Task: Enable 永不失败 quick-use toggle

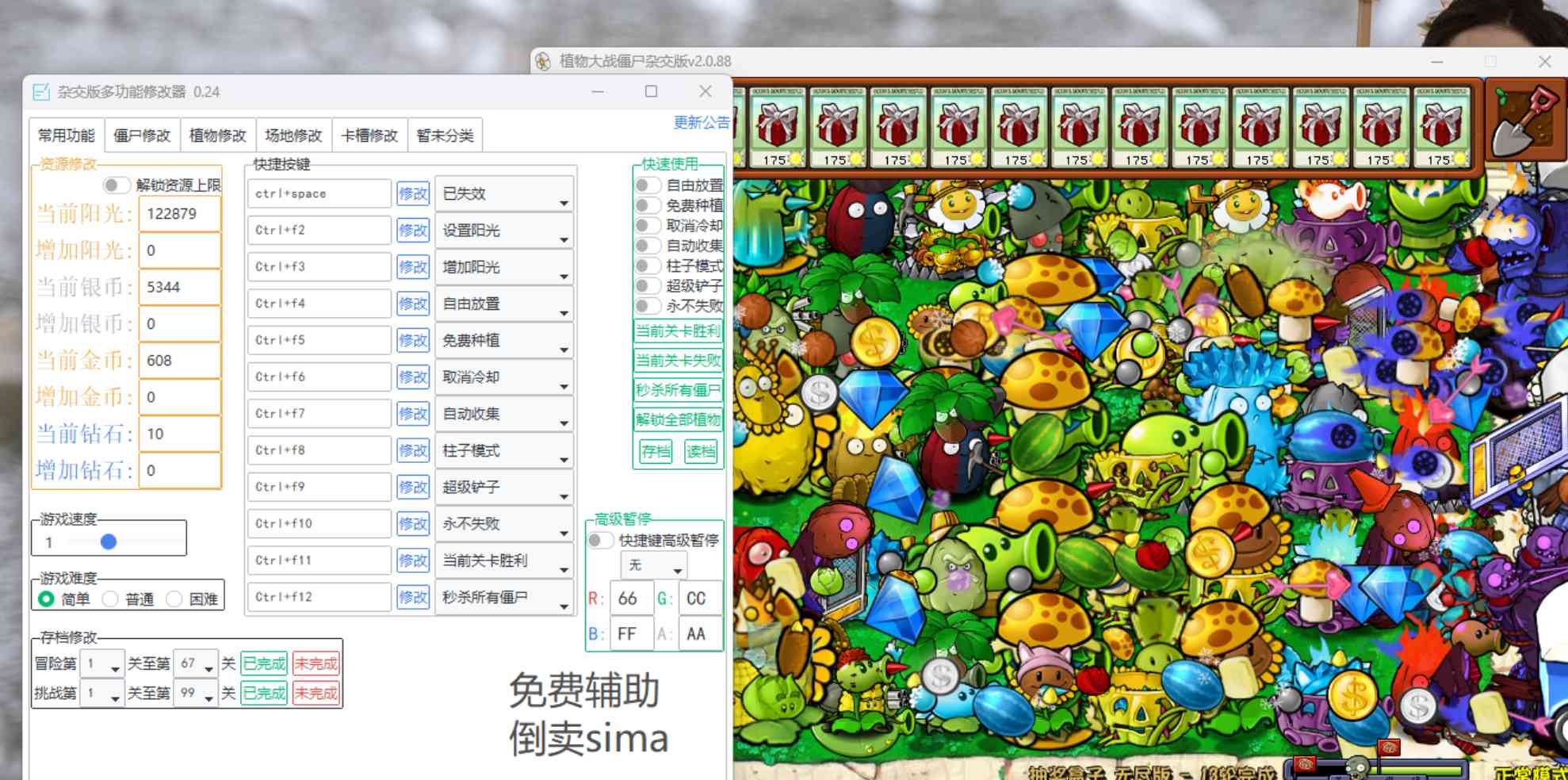Action: pos(648,306)
